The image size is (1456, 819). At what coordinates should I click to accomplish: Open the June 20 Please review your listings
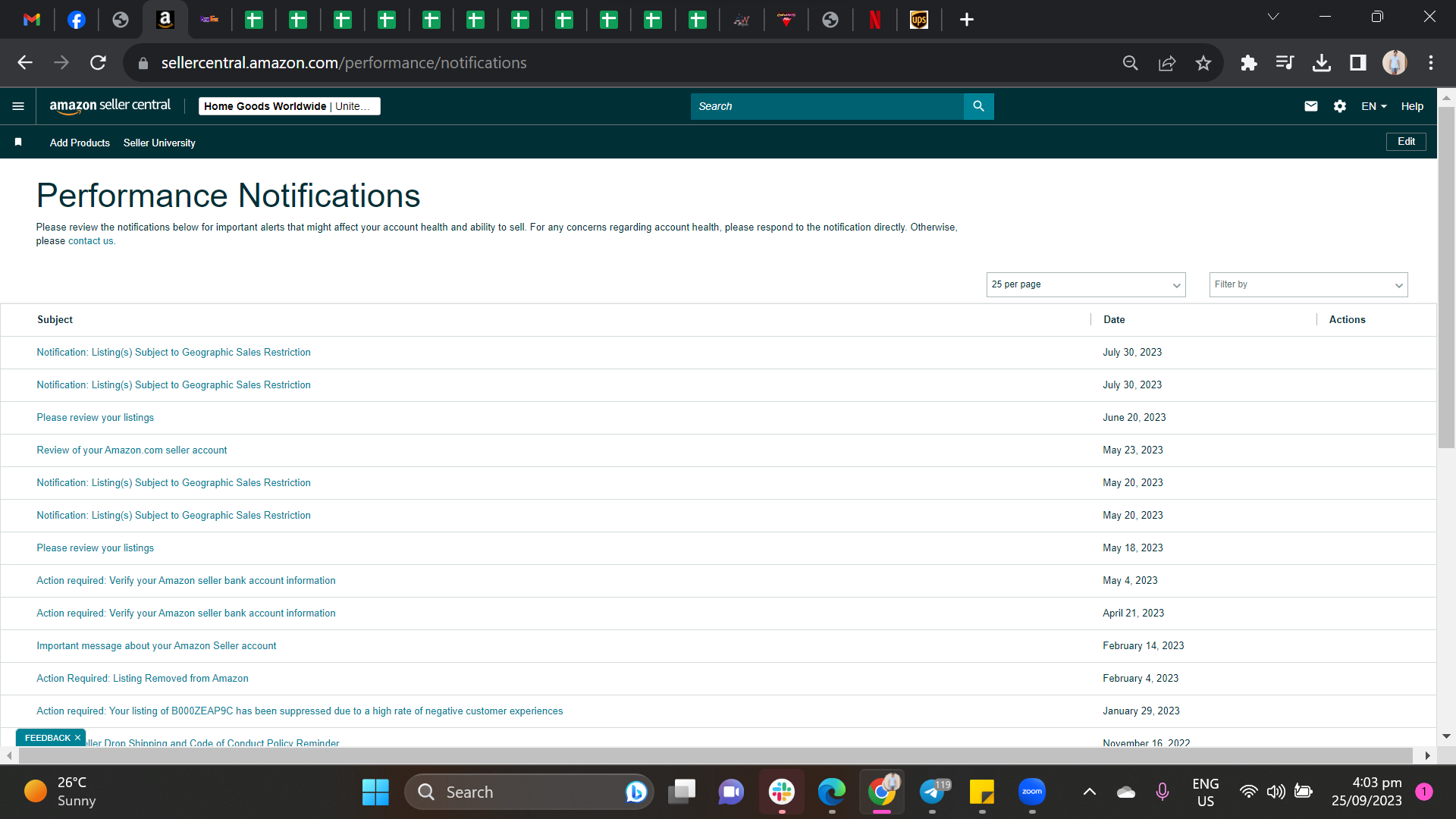pos(96,418)
